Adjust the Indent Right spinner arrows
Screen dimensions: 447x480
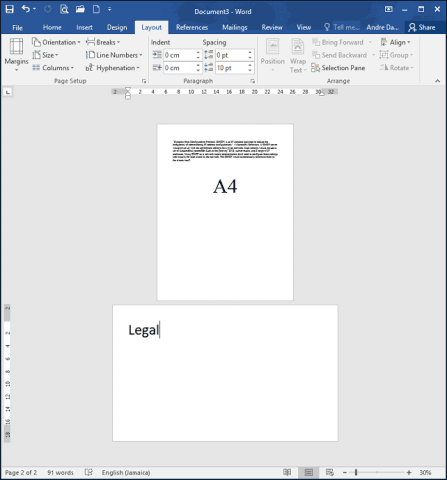[198, 68]
